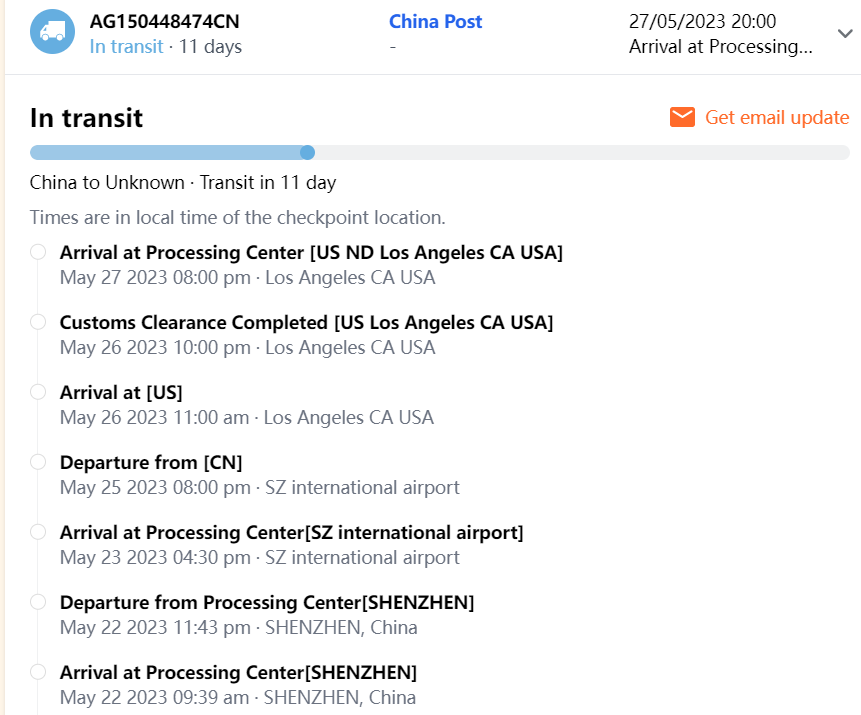Click the Departure from [CN] event title
This screenshot has height=715, width=861.
tap(151, 463)
